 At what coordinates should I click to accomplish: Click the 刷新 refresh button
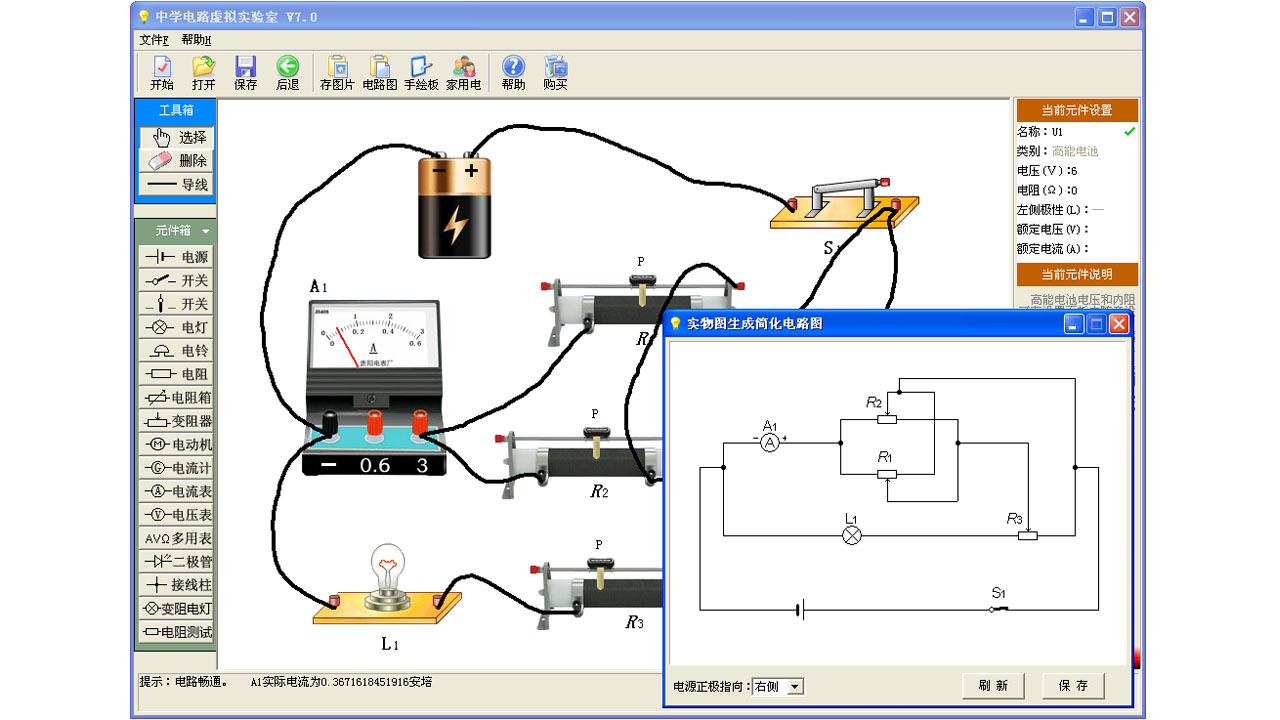pyautogui.click(x=993, y=685)
